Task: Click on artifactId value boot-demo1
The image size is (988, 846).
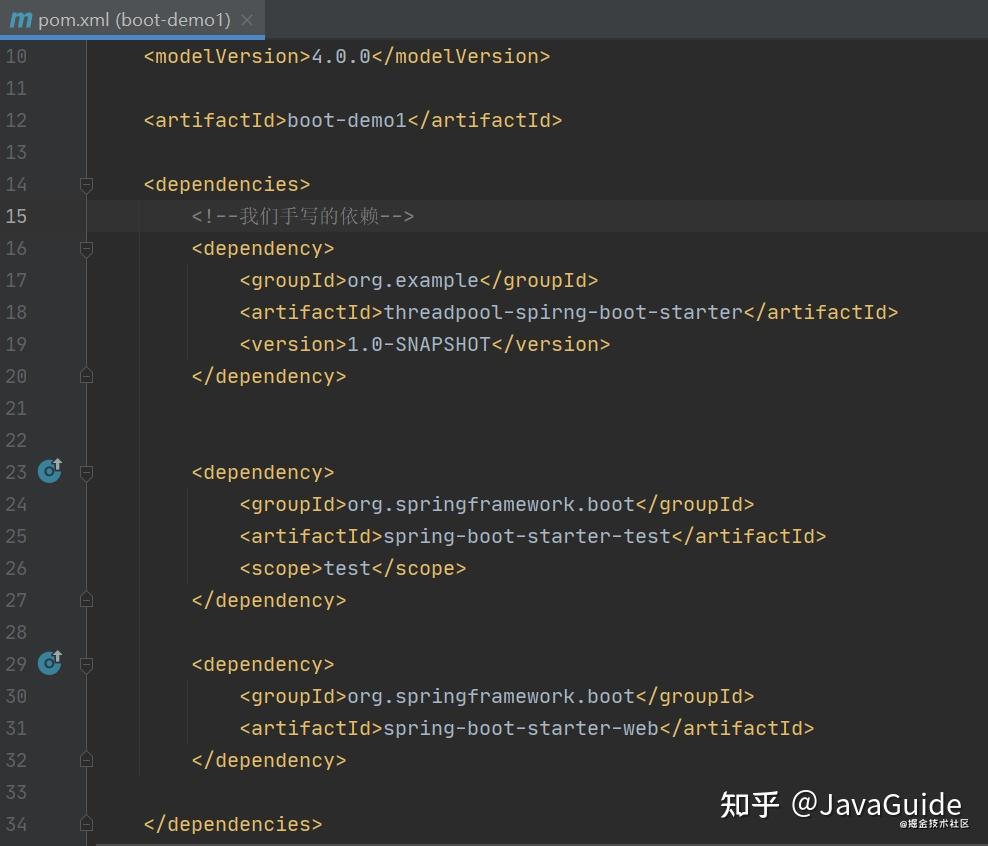Action: tap(347, 120)
